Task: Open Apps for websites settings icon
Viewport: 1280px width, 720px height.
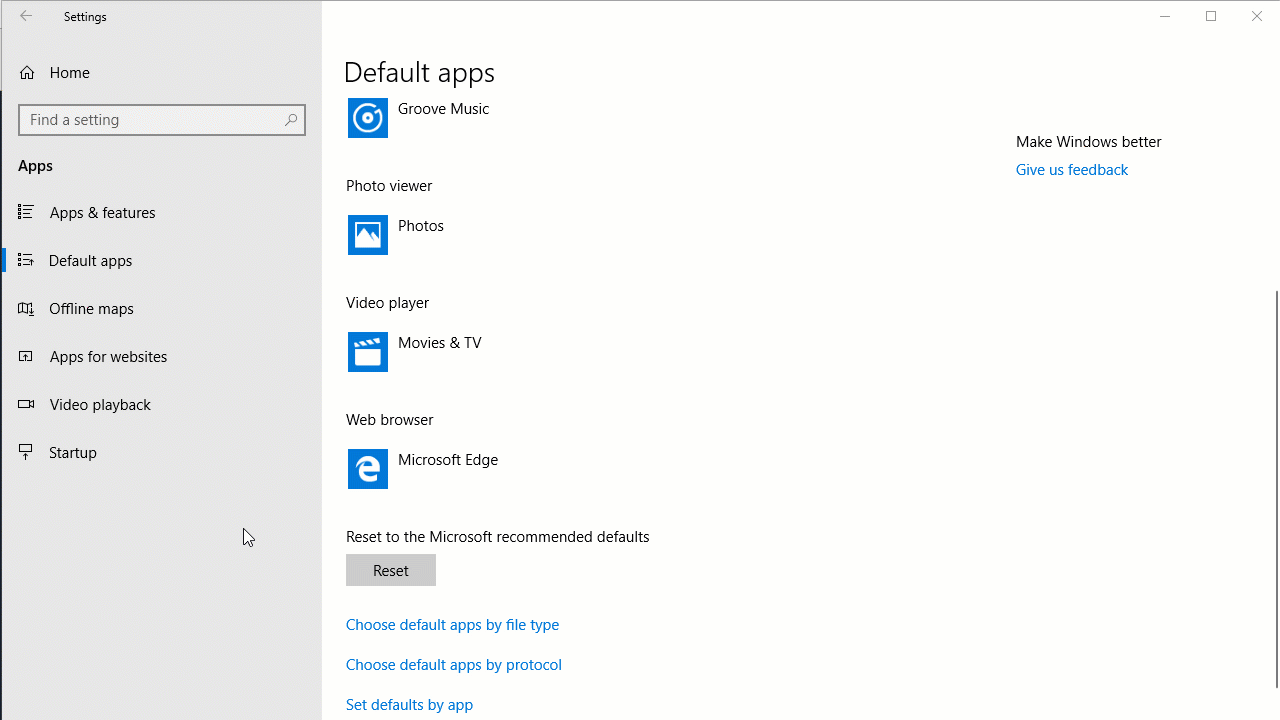Action: click(26, 356)
